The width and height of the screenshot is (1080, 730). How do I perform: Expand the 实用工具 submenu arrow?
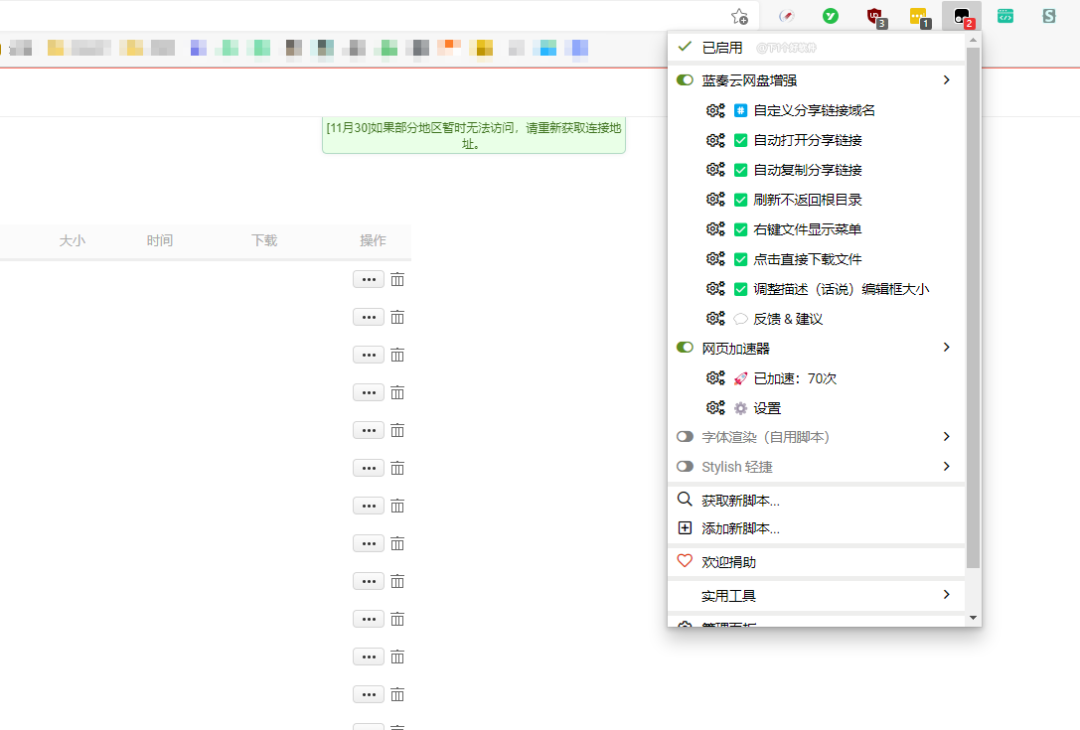(946, 595)
